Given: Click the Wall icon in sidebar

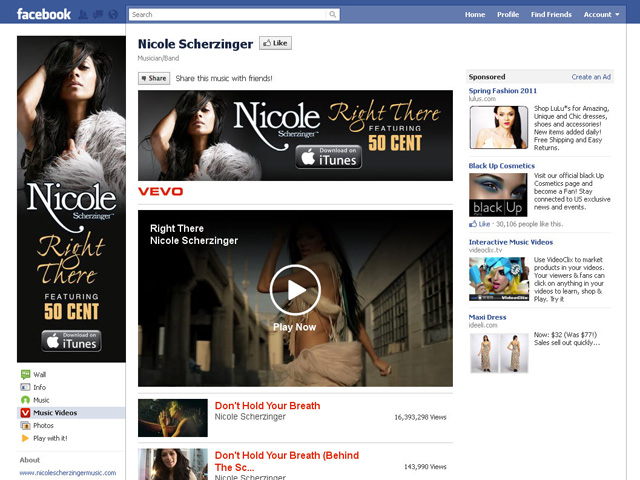Looking at the screenshot, I should pos(25,374).
